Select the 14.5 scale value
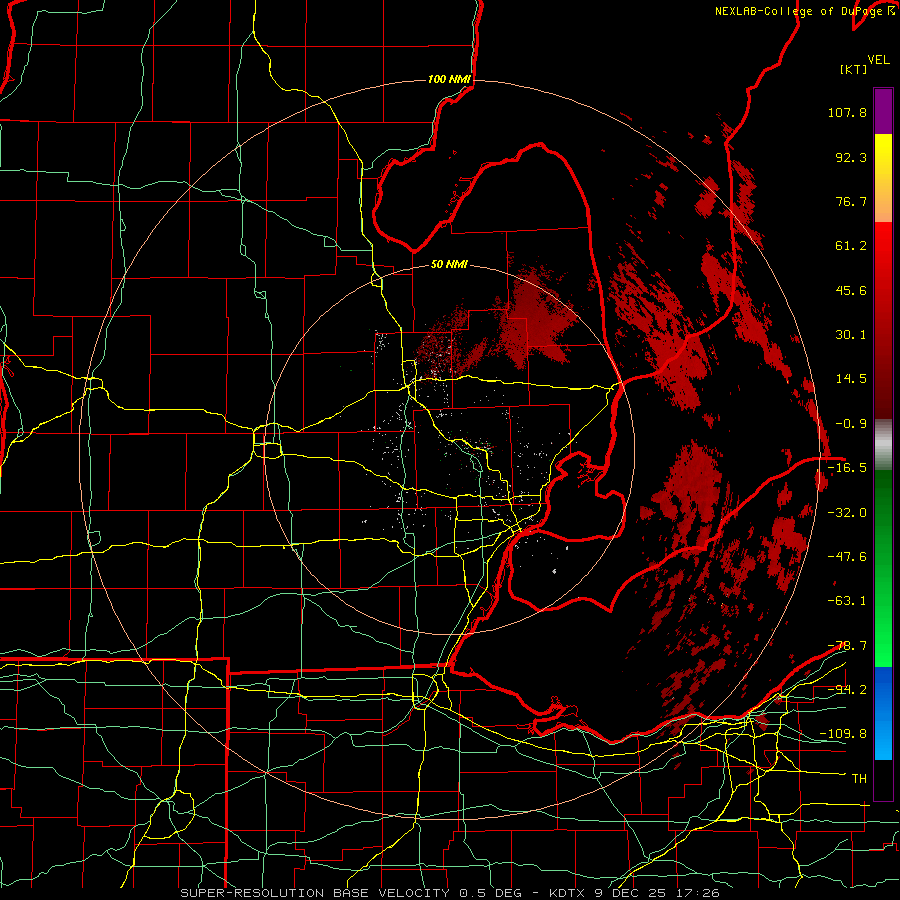Screen dimensions: 900x900 tap(851, 379)
